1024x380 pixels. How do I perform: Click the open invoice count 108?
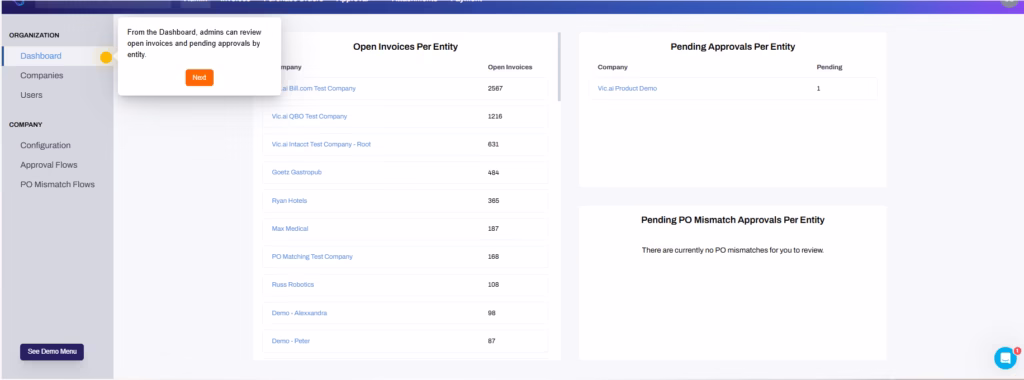pyautogui.click(x=493, y=285)
